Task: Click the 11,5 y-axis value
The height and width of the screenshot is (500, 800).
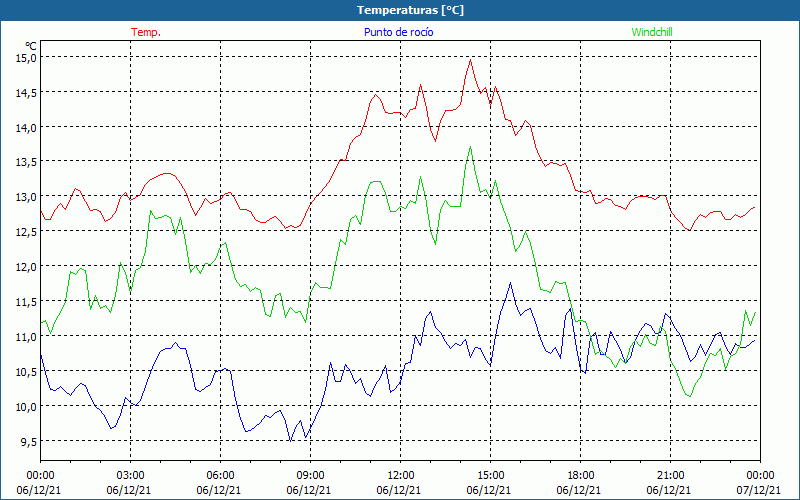Action: coord(26,302)
